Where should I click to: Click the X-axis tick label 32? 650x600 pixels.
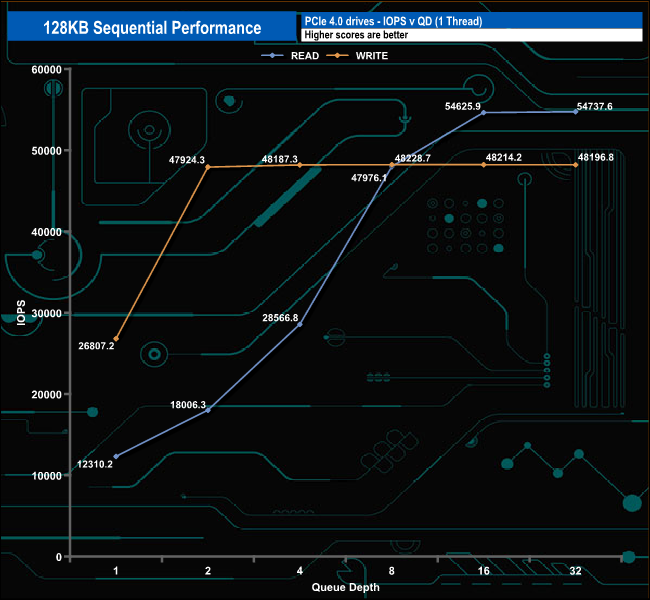point(575,571)
